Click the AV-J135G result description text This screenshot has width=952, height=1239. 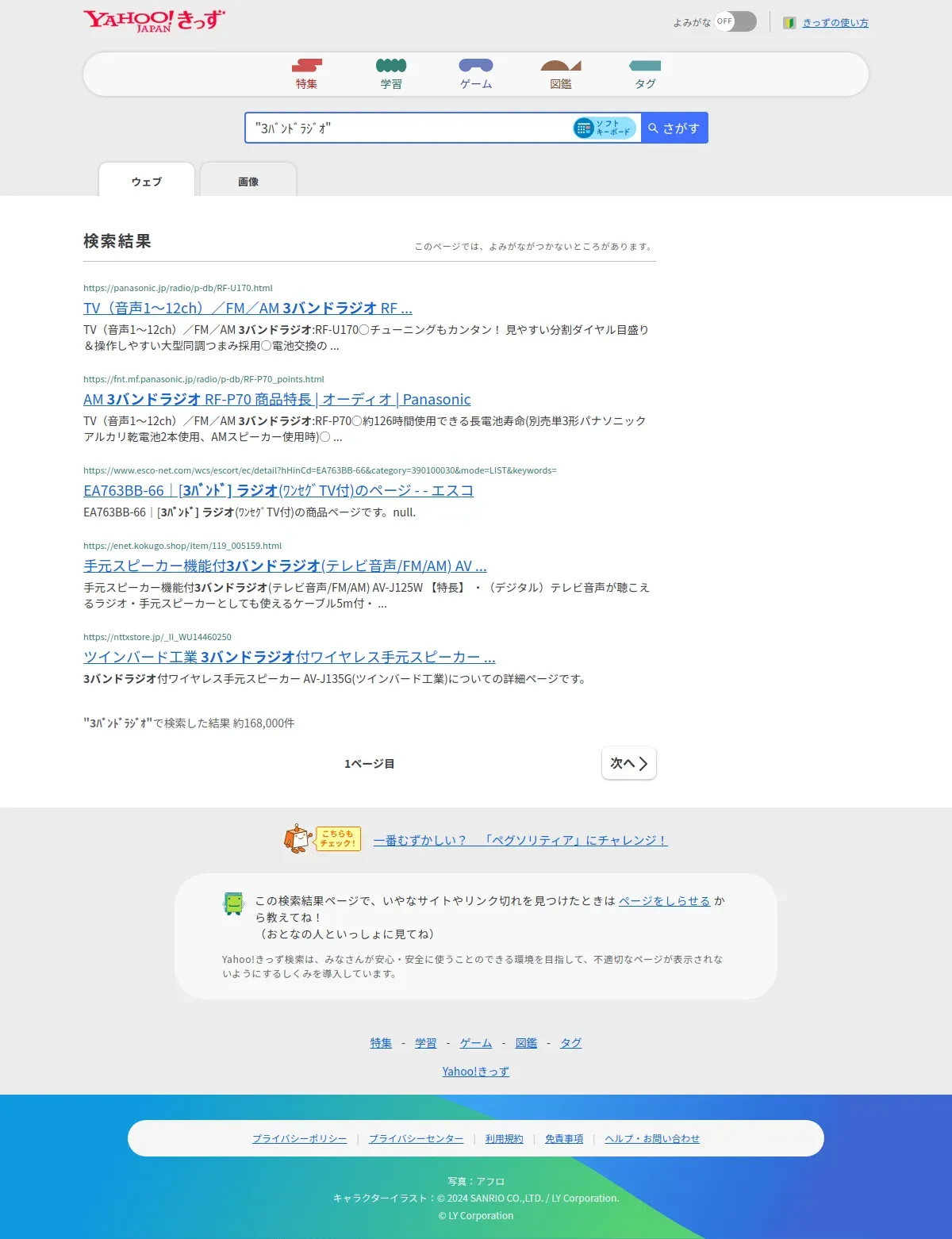tap(336, 679)
